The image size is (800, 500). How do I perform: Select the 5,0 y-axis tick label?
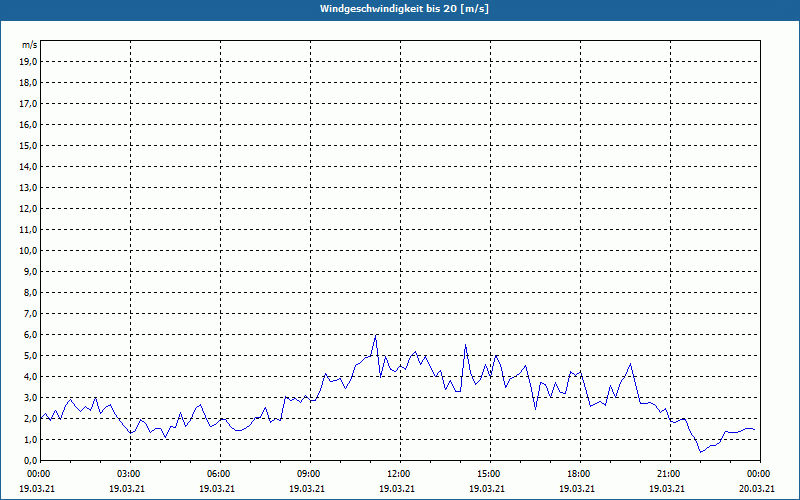(29, 355)
